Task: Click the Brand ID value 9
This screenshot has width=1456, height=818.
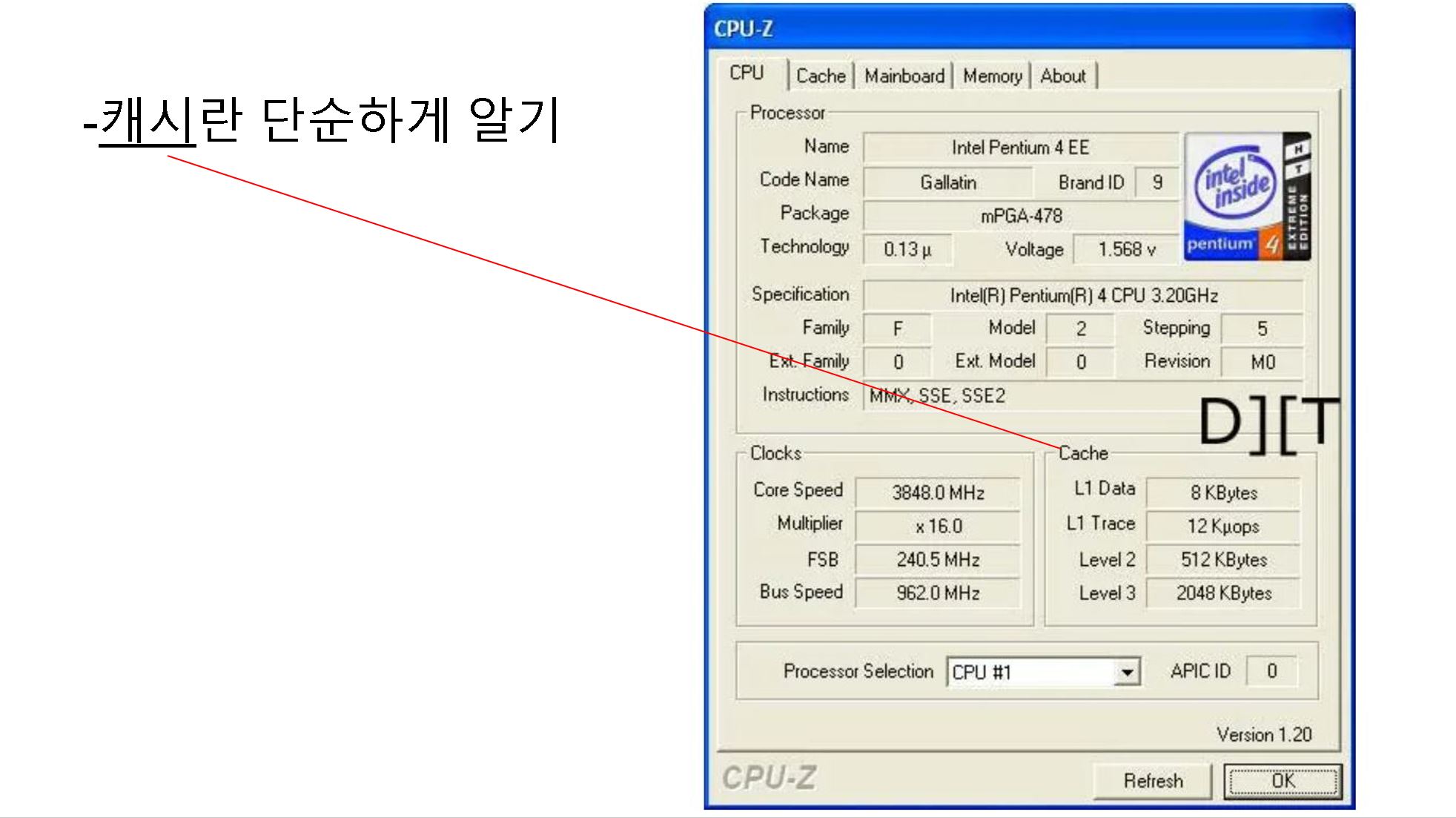Action: [x=1157, y=182]
